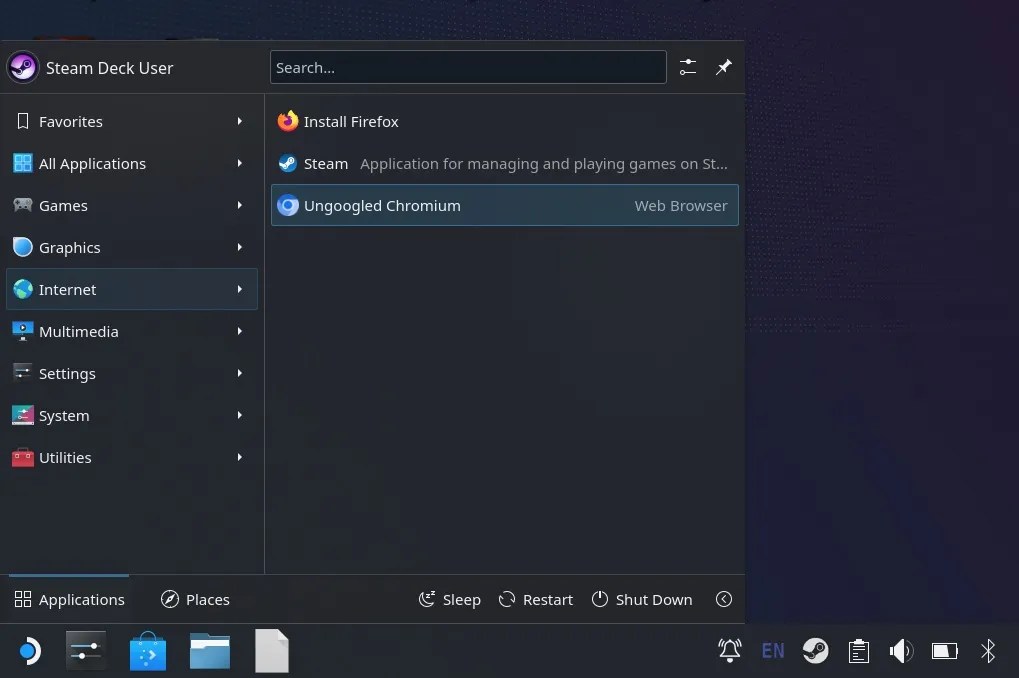
Task: Open the Dolphin file manager icon
Action: (x=209, y=651)
